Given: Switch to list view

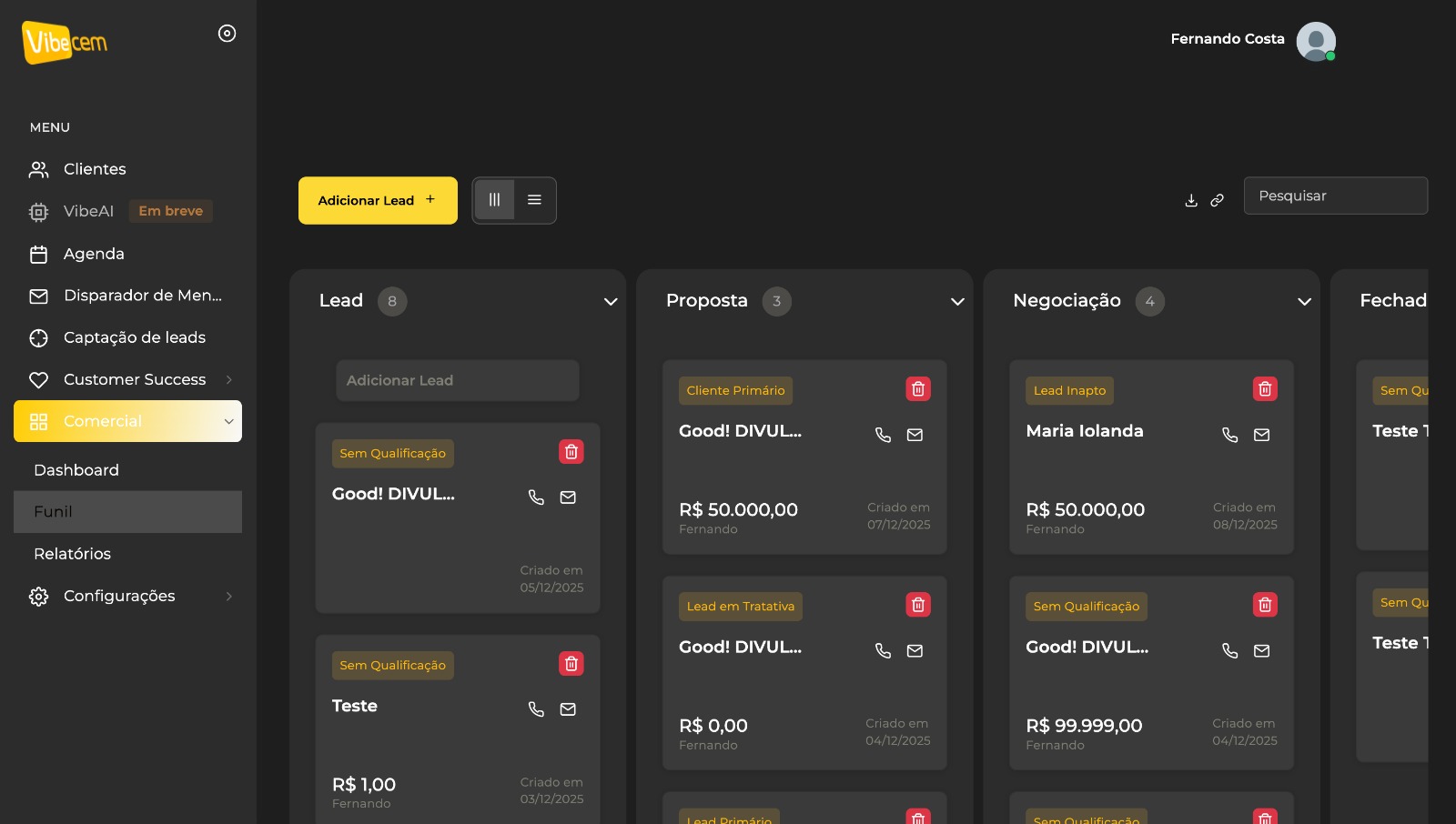Looking at the screenshot, I should (534, 200).
